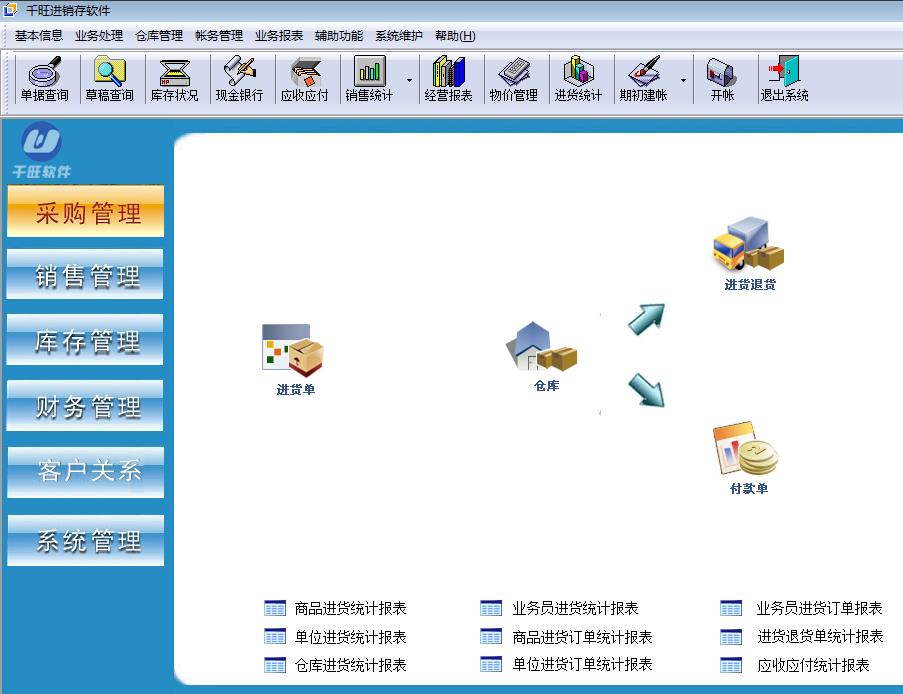Open 库存状况 inventory status tool
This screenshot has width=903, height=694.
click(174, 79)
